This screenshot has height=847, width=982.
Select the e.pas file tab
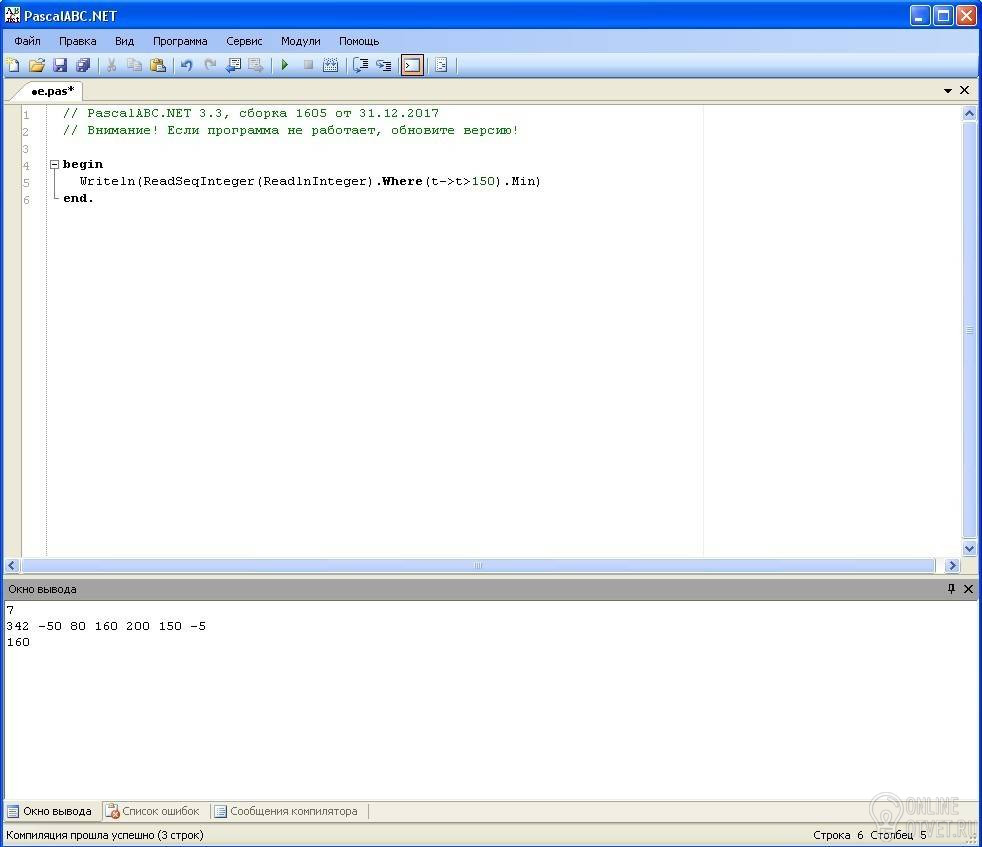pyautogui.click(x=52, y=91)
